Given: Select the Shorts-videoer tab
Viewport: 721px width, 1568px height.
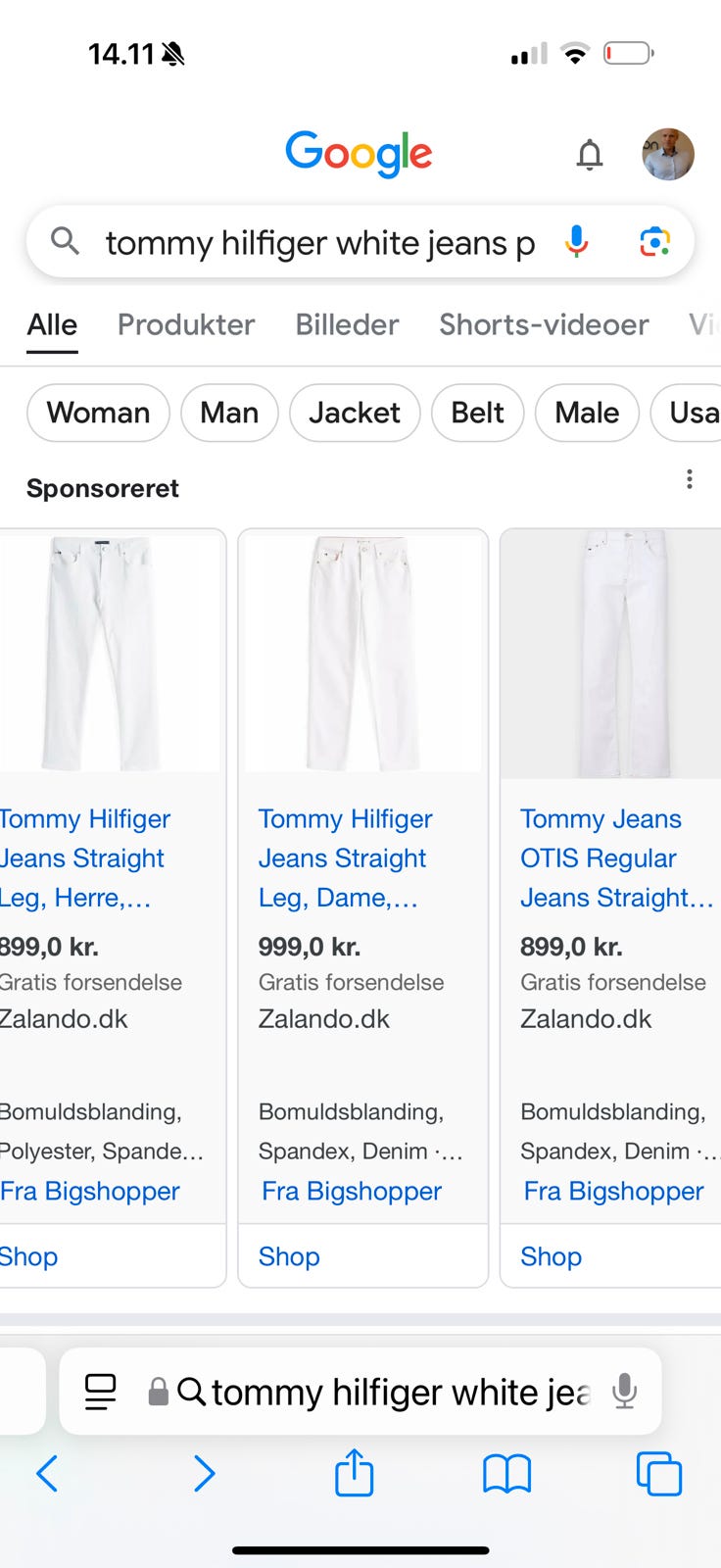Looking at the screenshot, I should [544, 324].
